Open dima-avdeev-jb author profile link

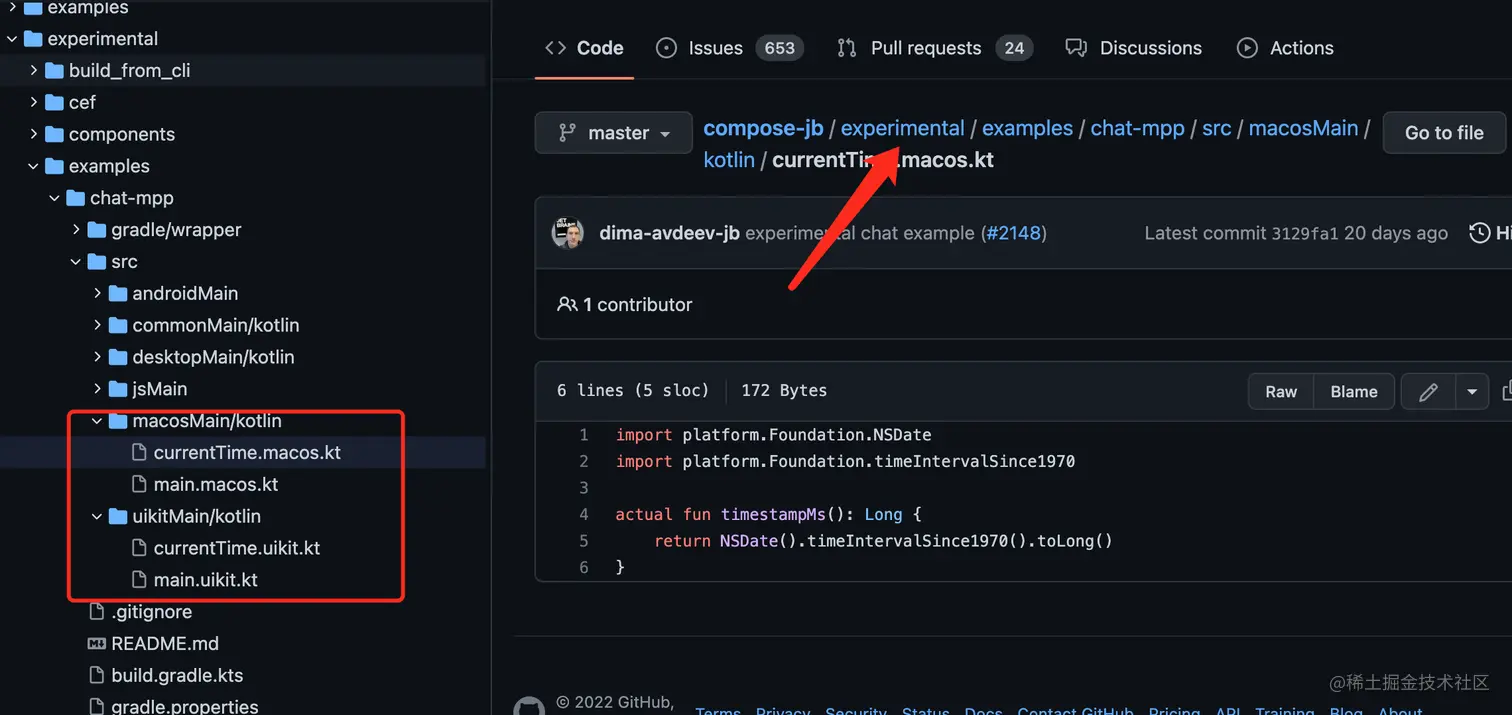[x=669, y=233]
